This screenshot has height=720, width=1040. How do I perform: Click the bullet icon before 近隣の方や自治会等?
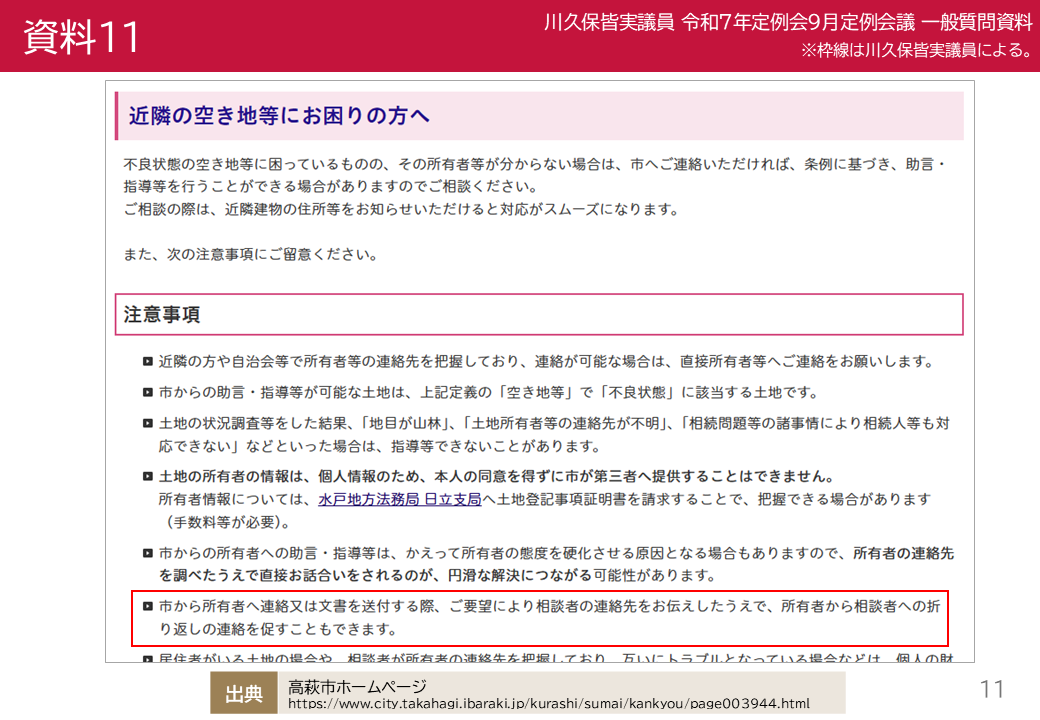(148, 361)
